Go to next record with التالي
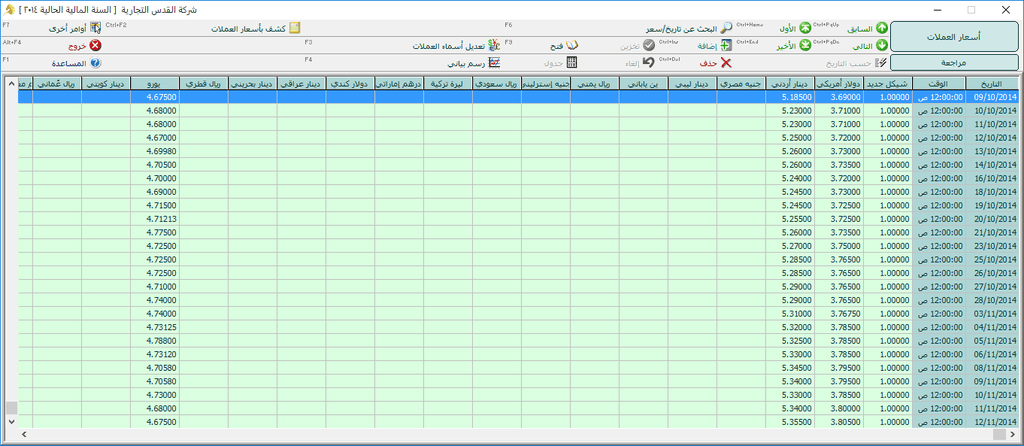Screen dimensions: 1024x446 coord(881,46)
